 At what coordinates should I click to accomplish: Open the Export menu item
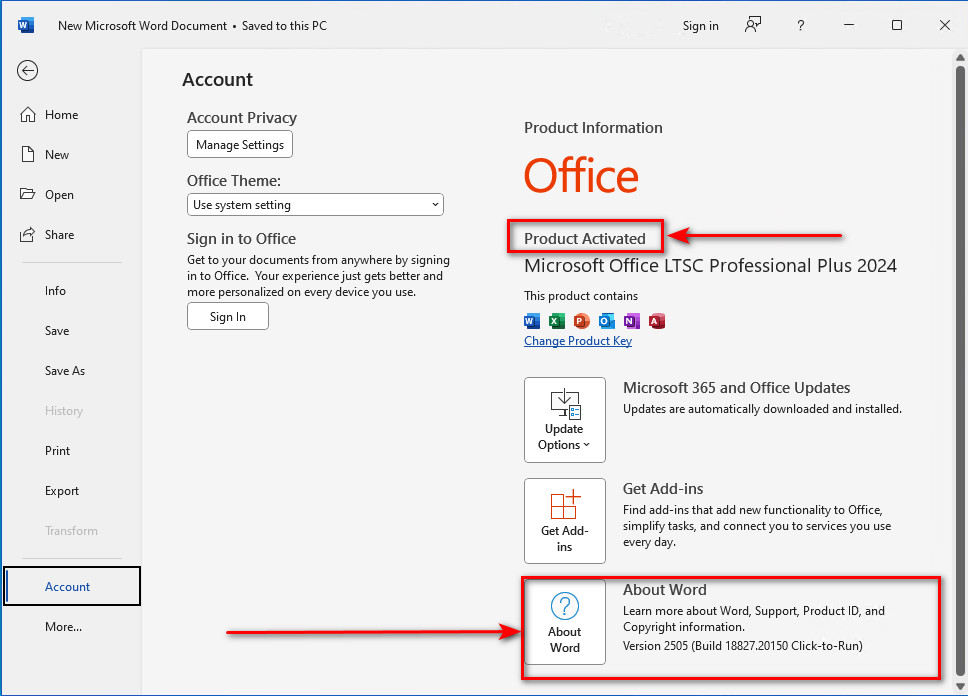[62, 491]
